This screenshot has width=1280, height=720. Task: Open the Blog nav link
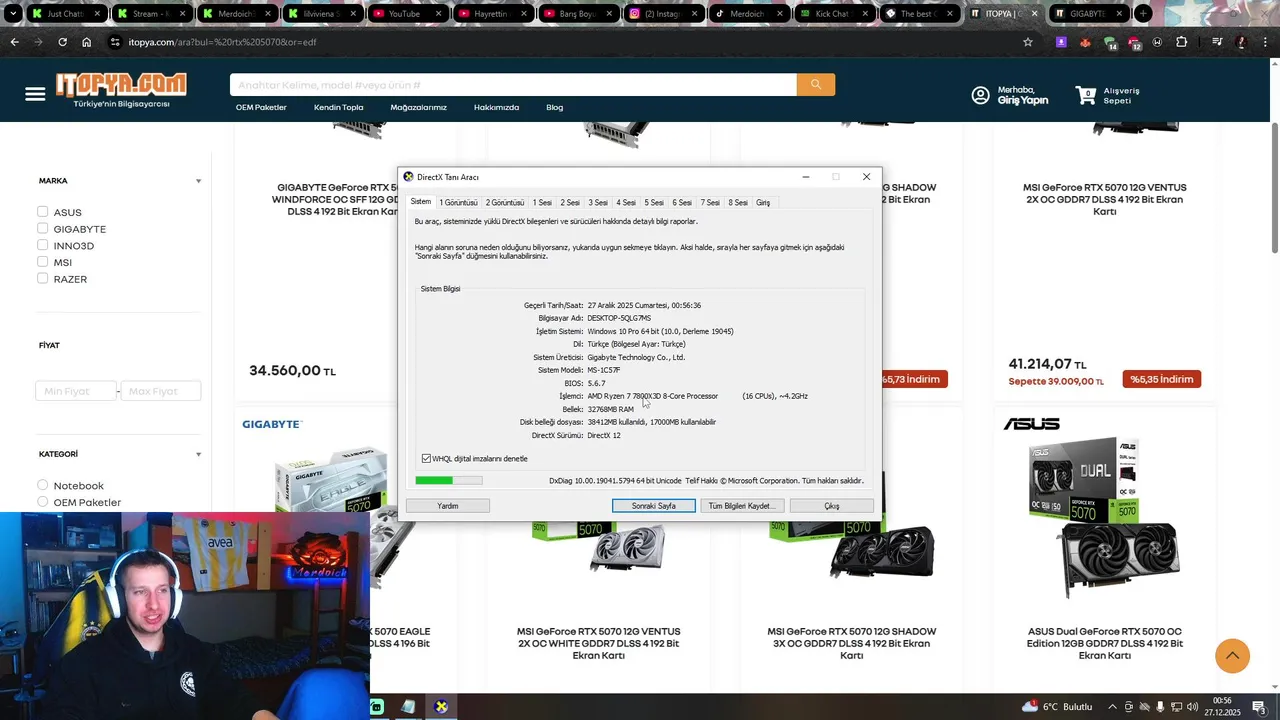pos(555,107)
